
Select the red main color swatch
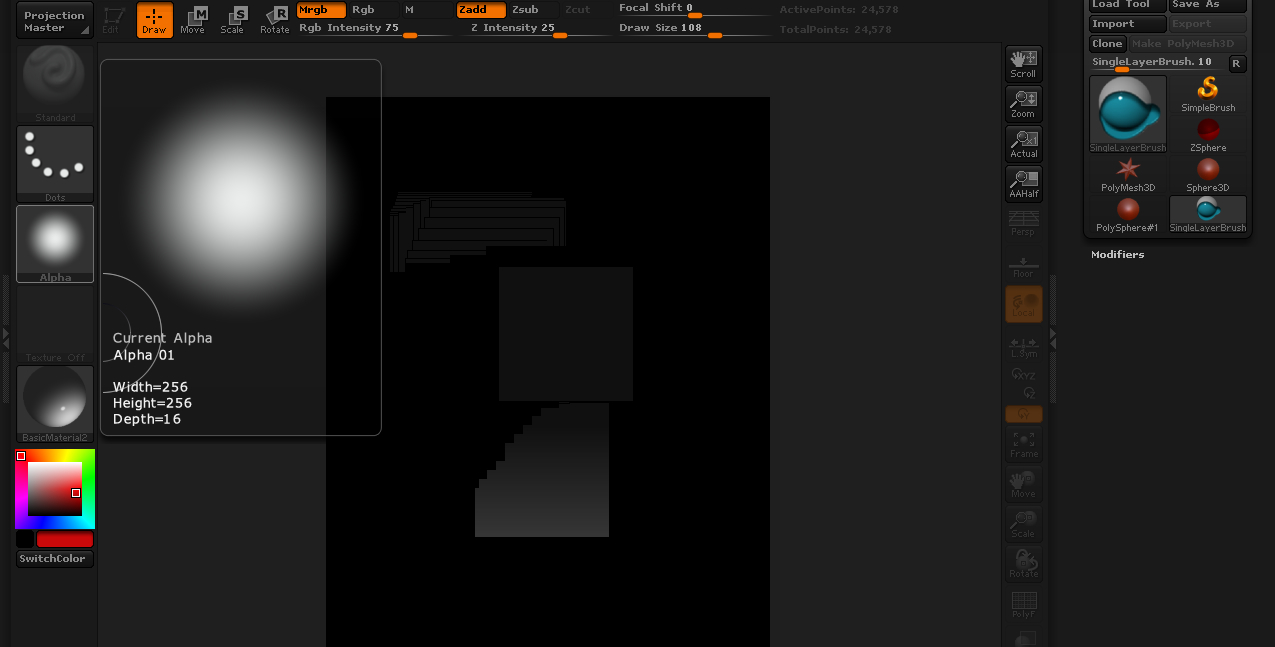65,540
